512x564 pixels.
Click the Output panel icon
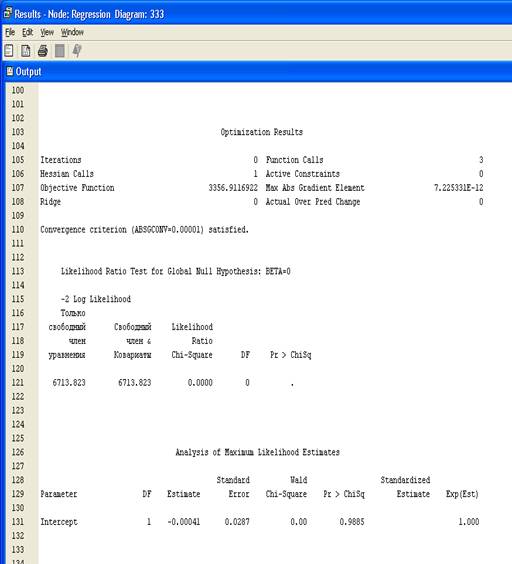[10, 71]
